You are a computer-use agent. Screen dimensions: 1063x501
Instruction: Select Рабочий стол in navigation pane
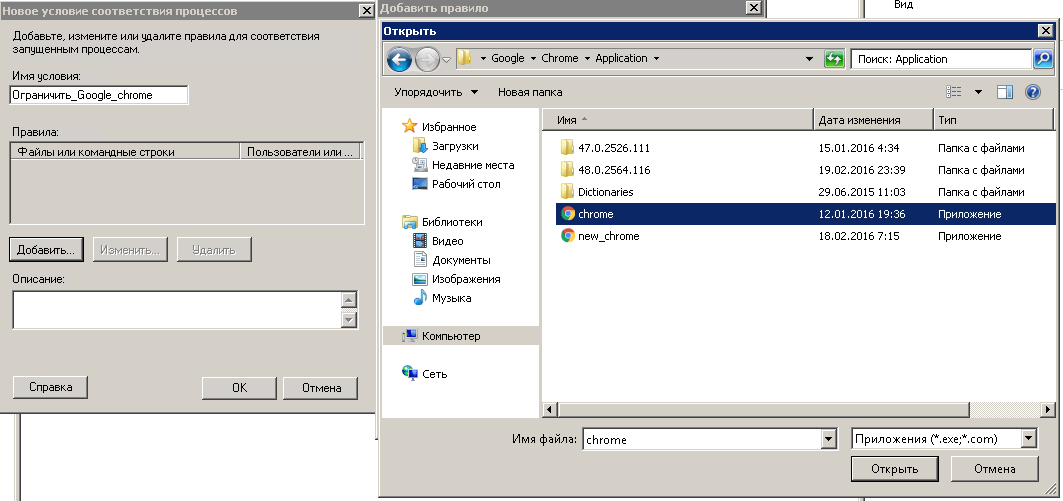[x=465, y=184]
